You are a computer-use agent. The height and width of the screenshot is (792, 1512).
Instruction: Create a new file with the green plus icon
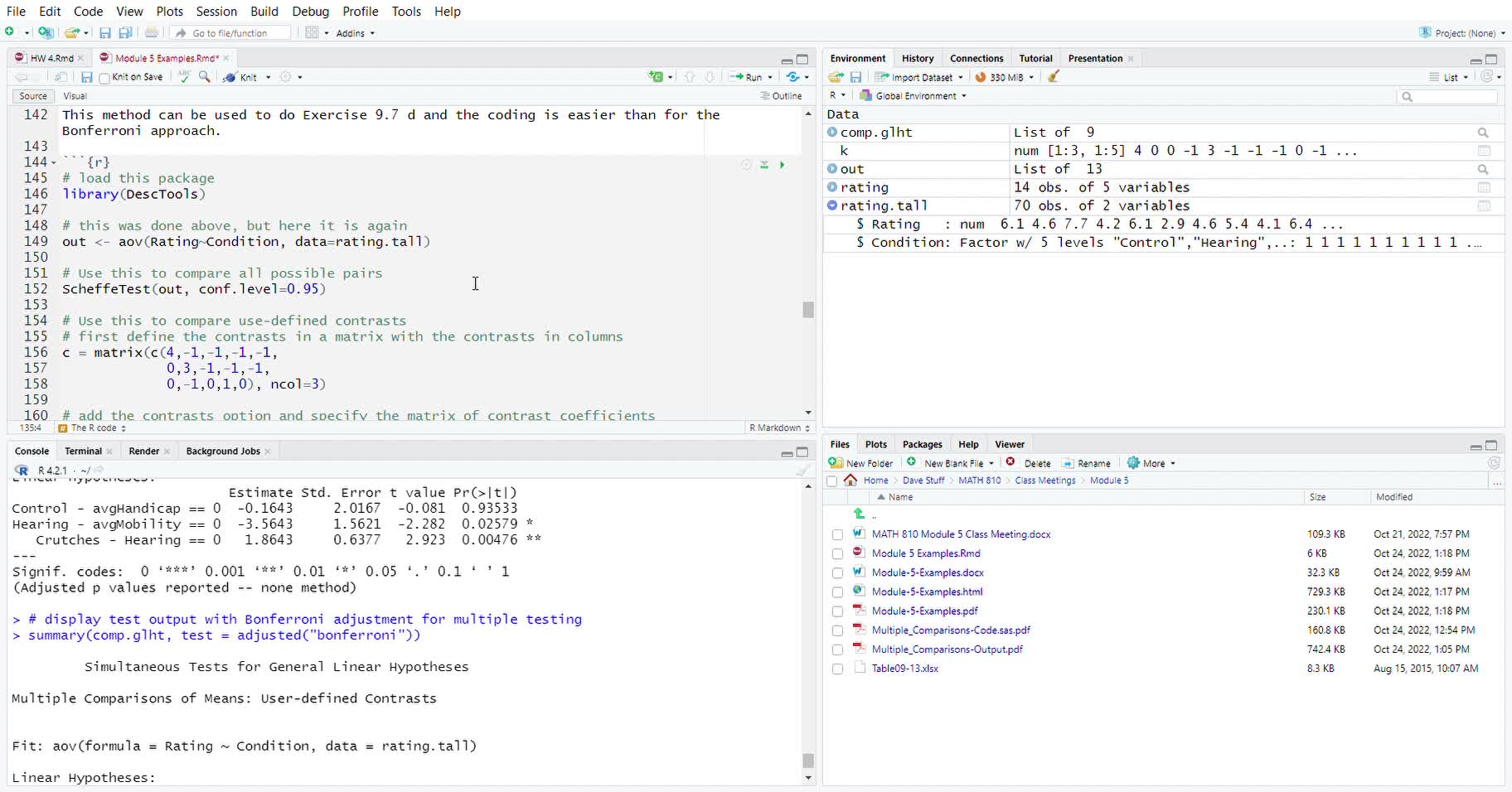pyautogui.click(x=10, y=32)
